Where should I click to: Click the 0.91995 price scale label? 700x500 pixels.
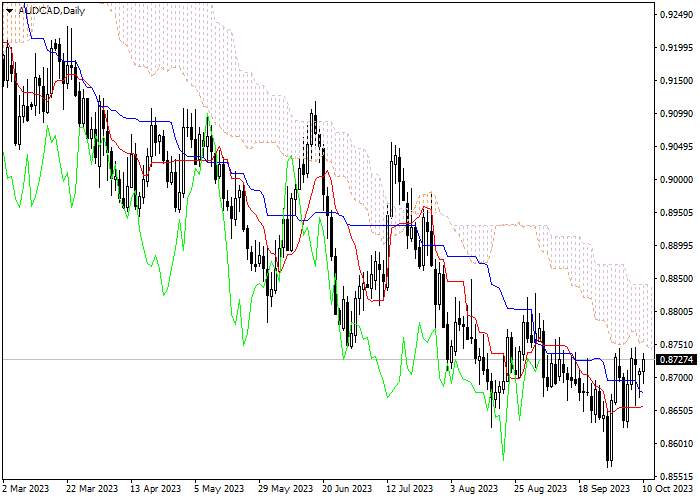674,48
